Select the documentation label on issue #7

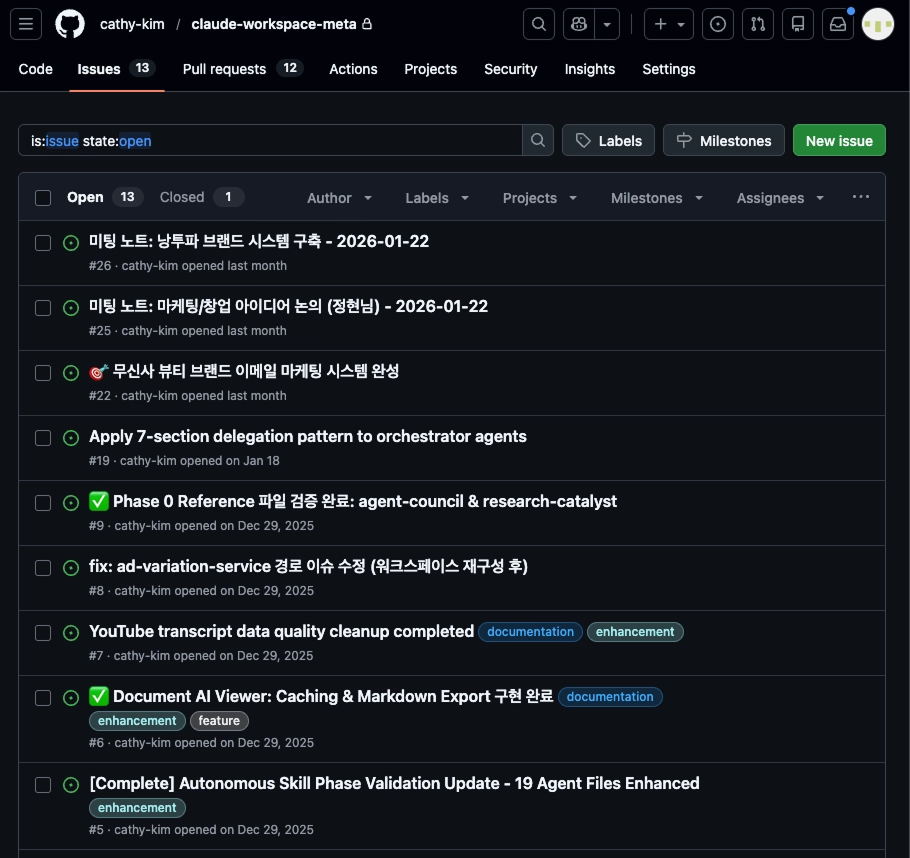click(x=530, y=631)
